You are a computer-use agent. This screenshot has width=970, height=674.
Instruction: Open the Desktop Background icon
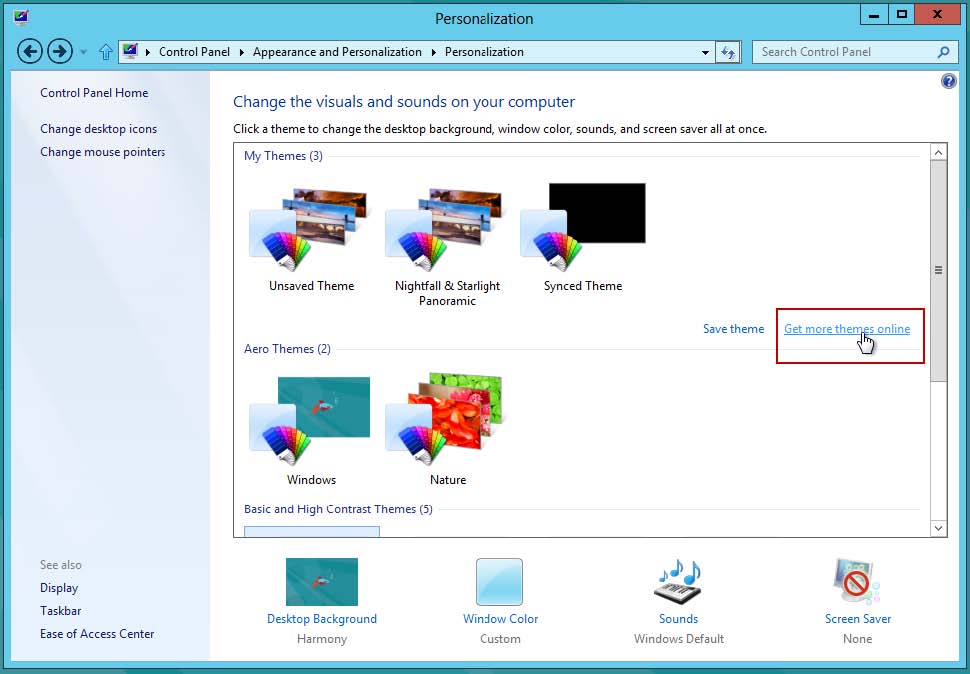point(321,583)
